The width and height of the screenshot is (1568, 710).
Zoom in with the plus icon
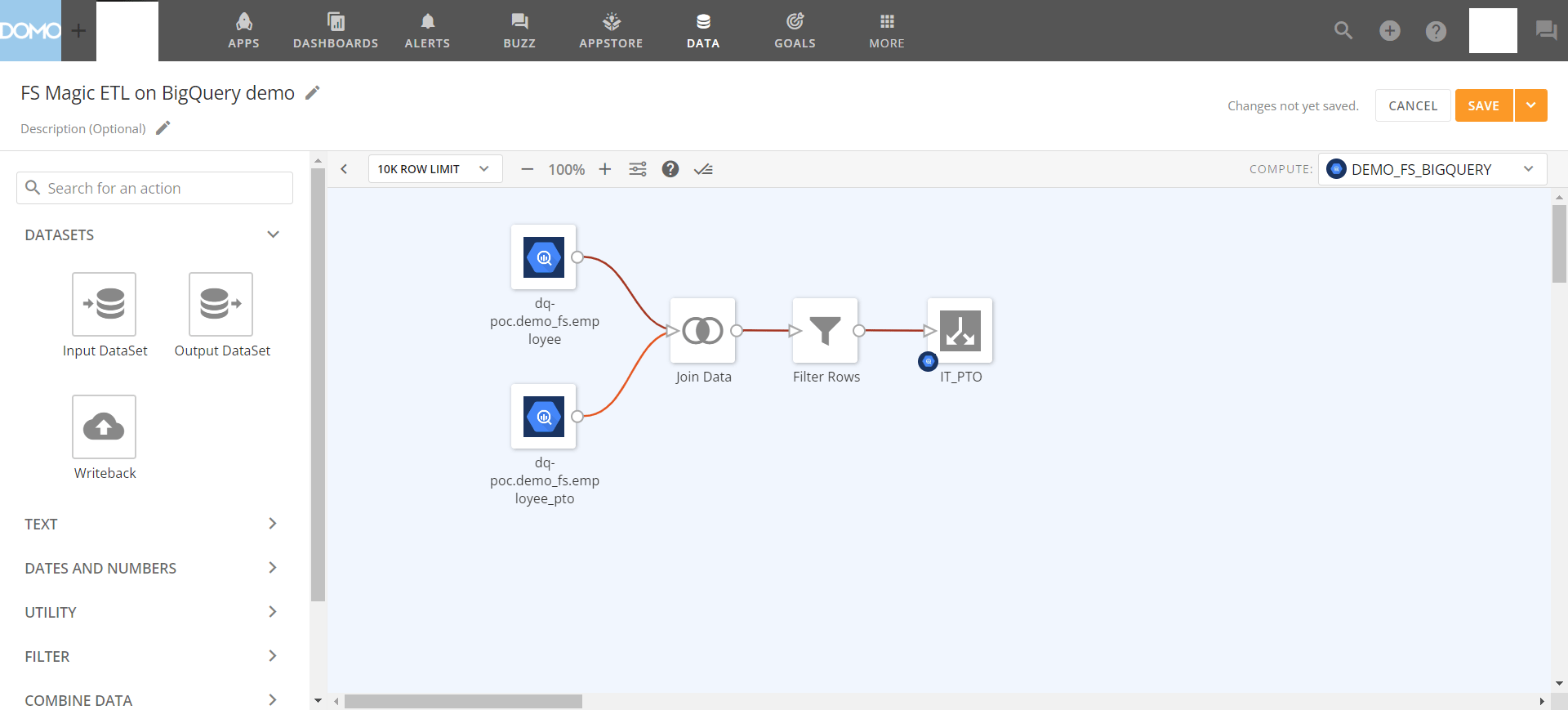pyautogui.click(x=604, y=169)
